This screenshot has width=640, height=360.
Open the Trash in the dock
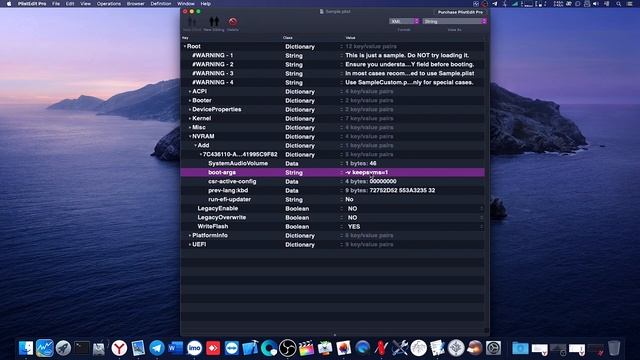614,348
